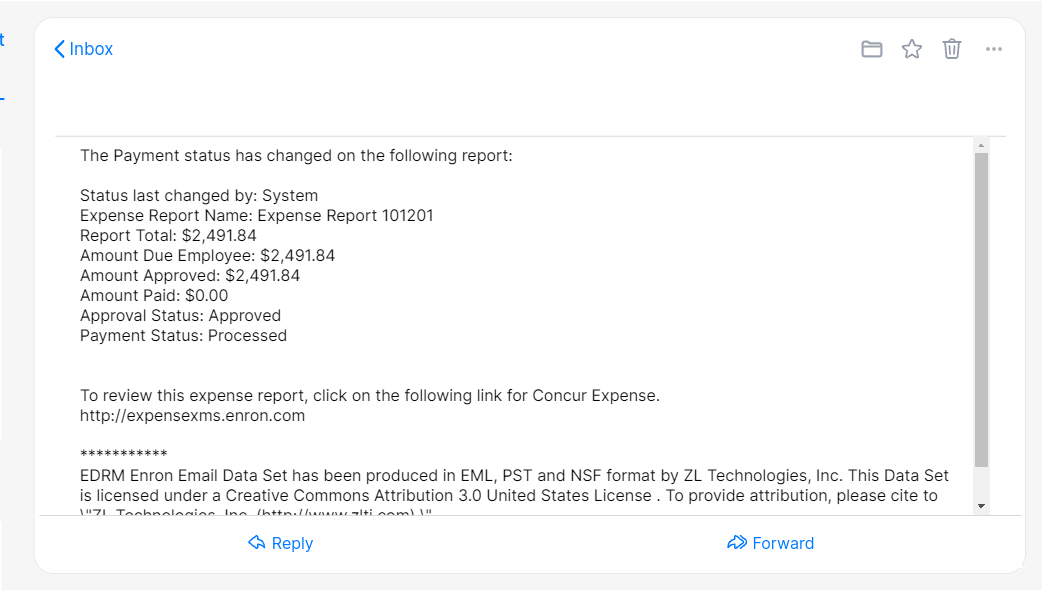1042x590 pixels.
Task: Click the ellipsis more-options icon
Action: point(993,48)
